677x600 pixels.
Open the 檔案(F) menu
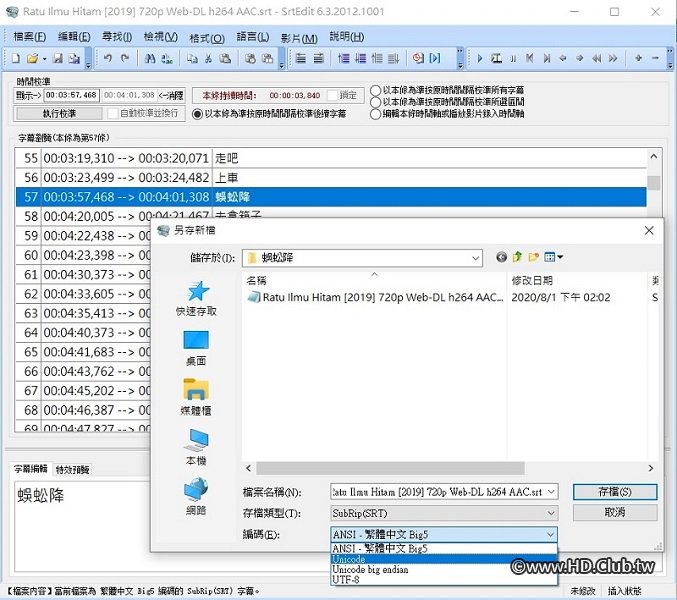[x=29, y=37]
